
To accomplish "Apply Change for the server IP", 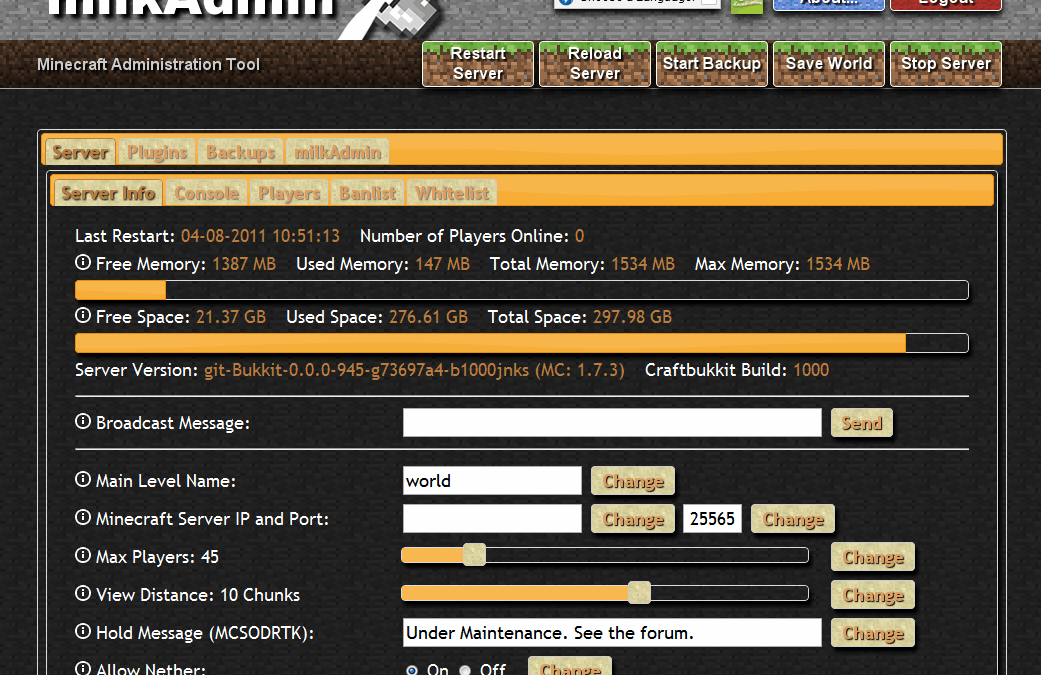I will (633, 518).
